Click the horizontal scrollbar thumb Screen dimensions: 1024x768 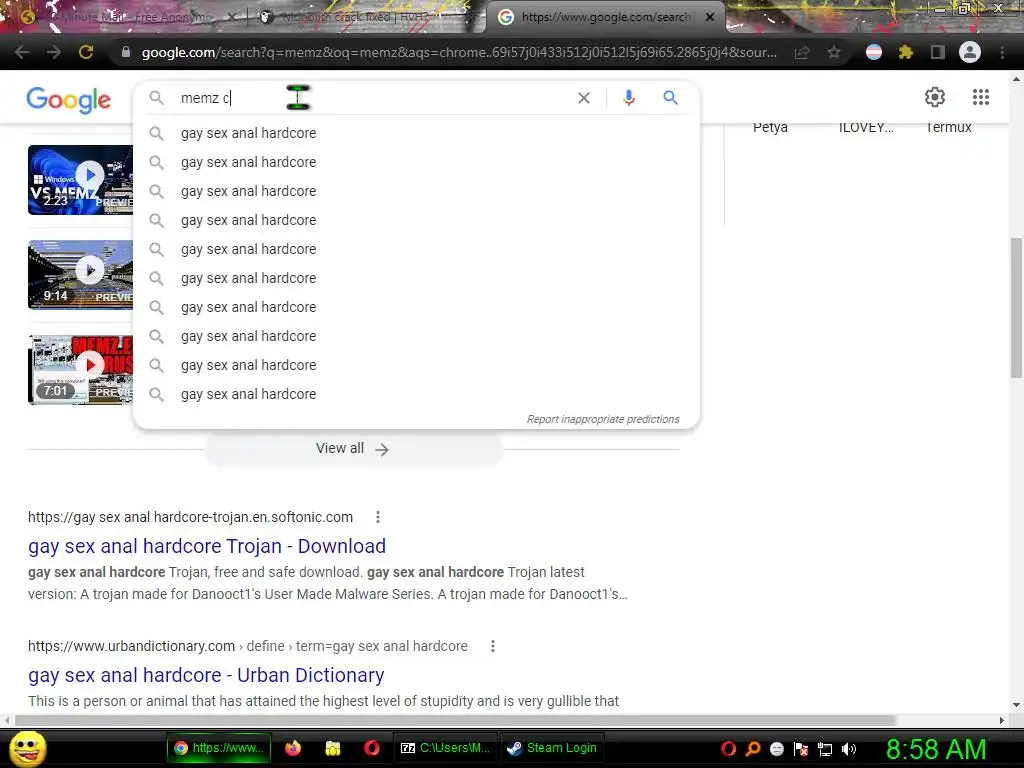(x=455, y=720)
